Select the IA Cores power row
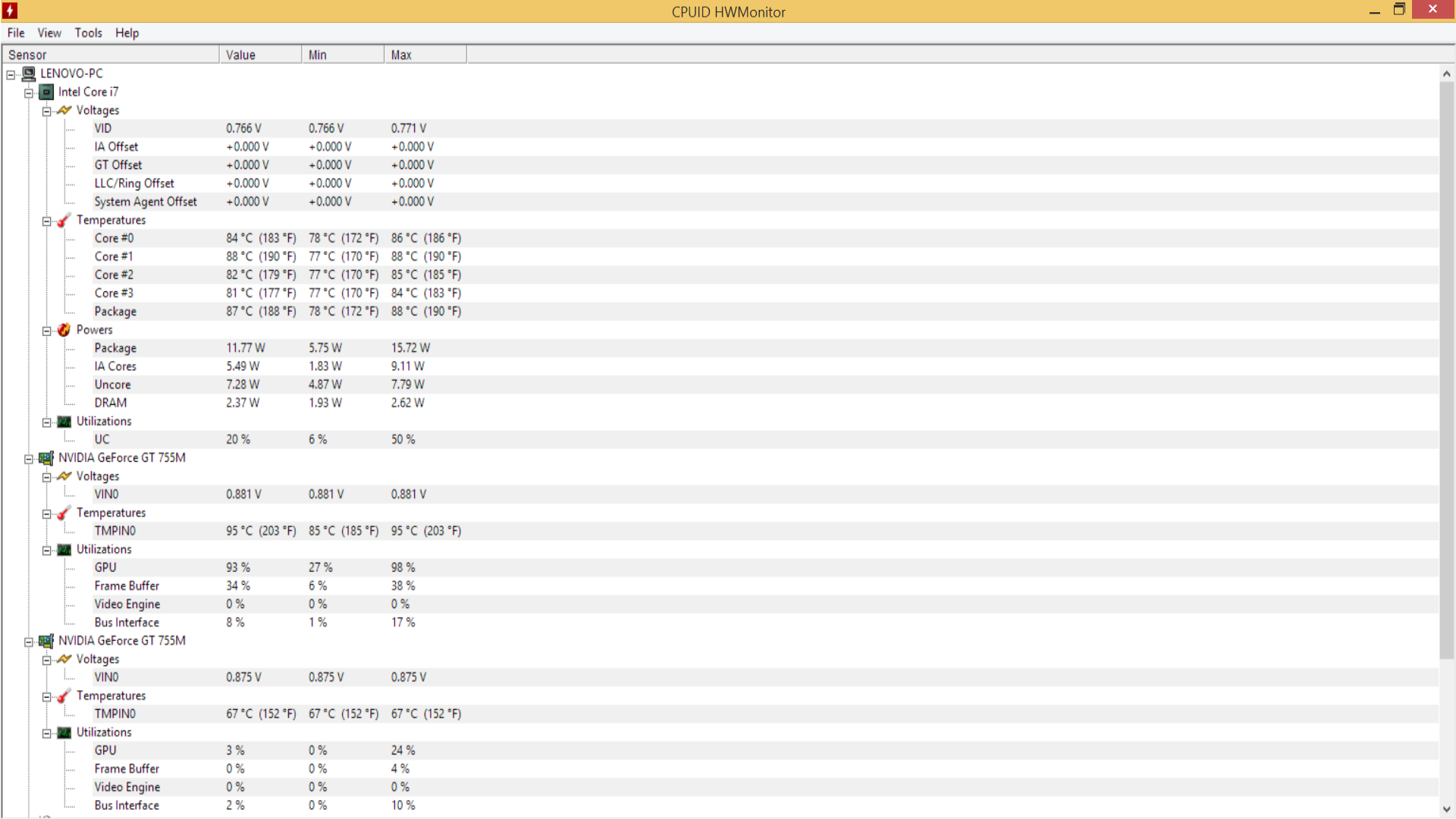1456x819 pixels. coord(765,366)
